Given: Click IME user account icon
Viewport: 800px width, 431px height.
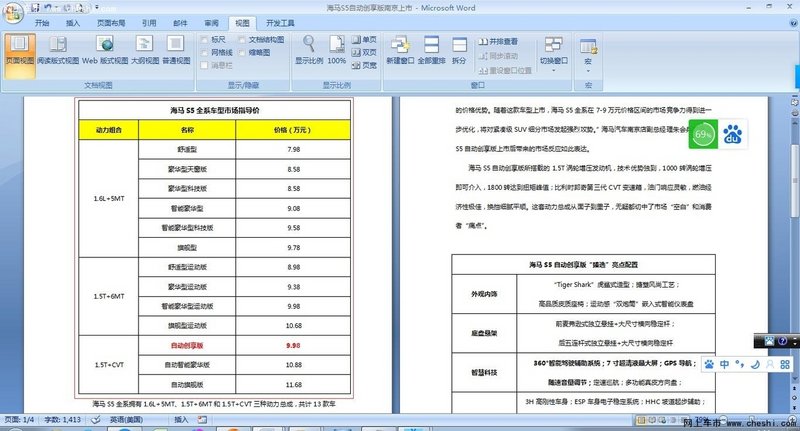Looking at the screenshot, I should (x=770, y=364).
